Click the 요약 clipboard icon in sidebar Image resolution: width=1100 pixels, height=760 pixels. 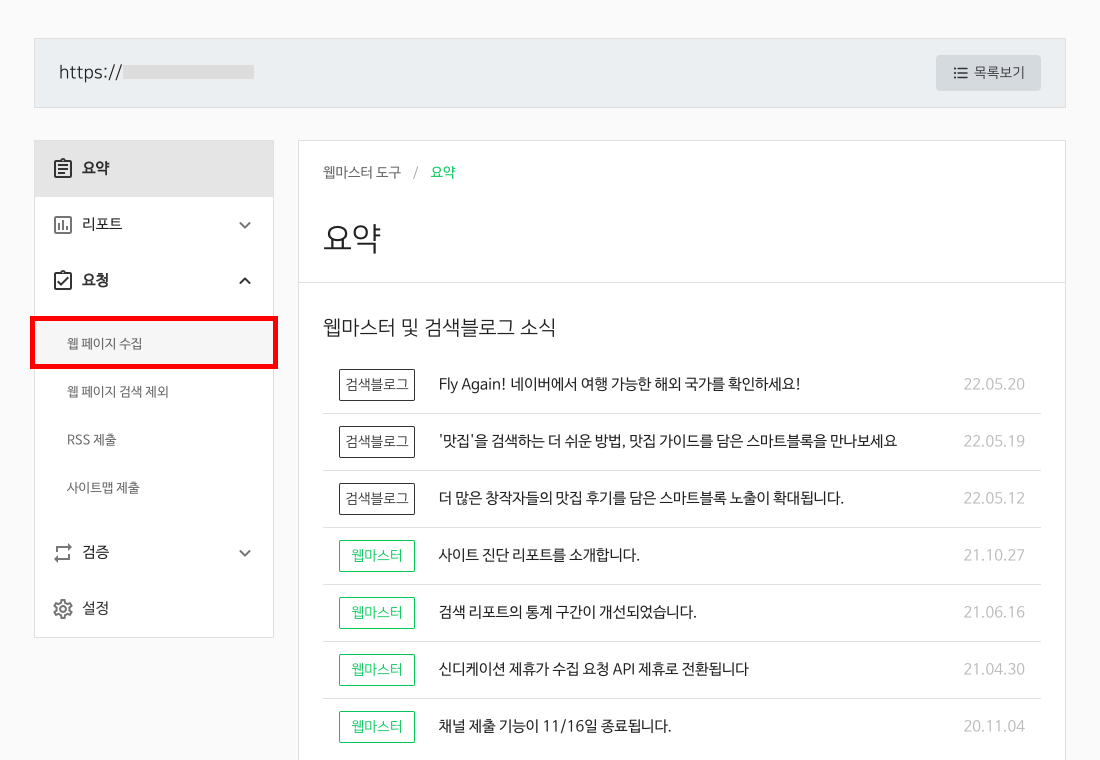[63, 168]
